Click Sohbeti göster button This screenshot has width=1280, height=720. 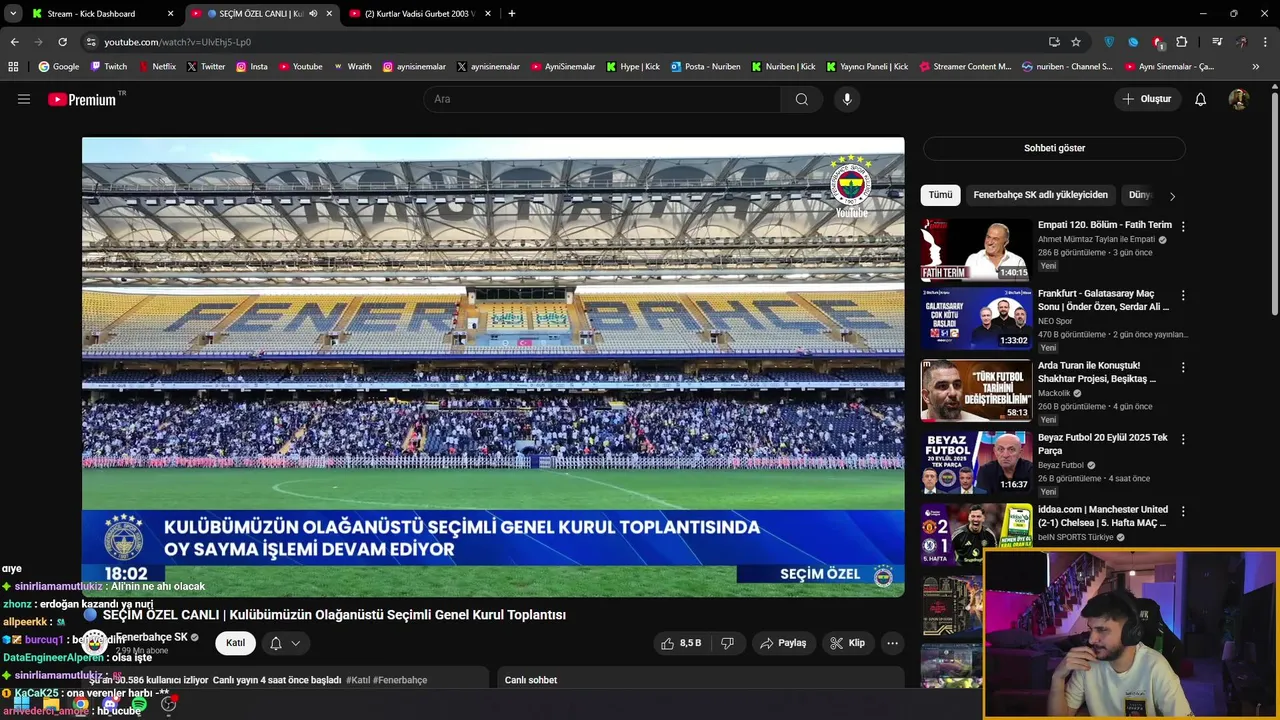(x=1054, y=148)
